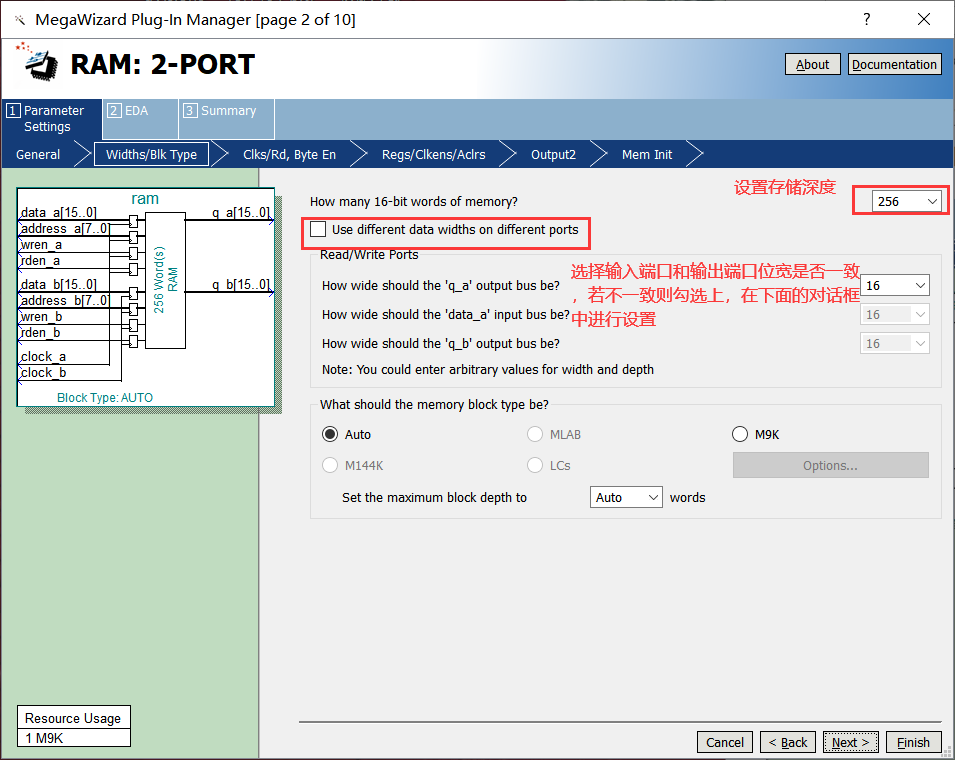
Task: Switch to the EDA tab
Action: point(139,111)
